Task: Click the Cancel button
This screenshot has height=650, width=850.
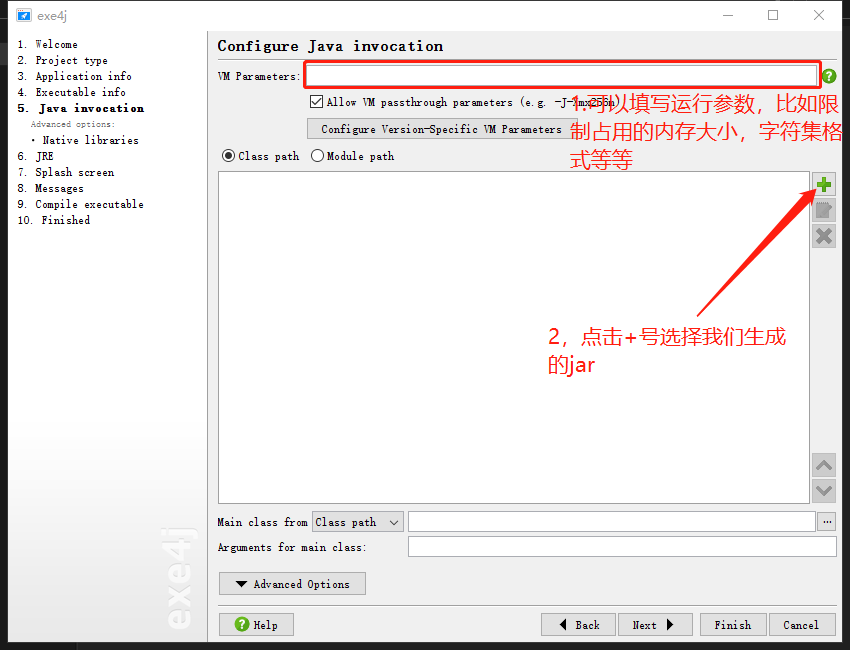Action: (802, 625)
